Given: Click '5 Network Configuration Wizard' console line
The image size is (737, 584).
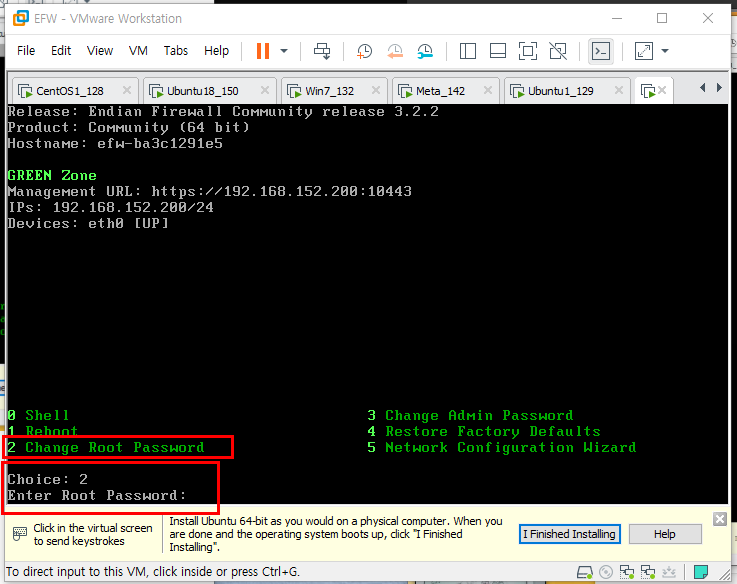Looking at the screenshot, I should coord(502,447).
